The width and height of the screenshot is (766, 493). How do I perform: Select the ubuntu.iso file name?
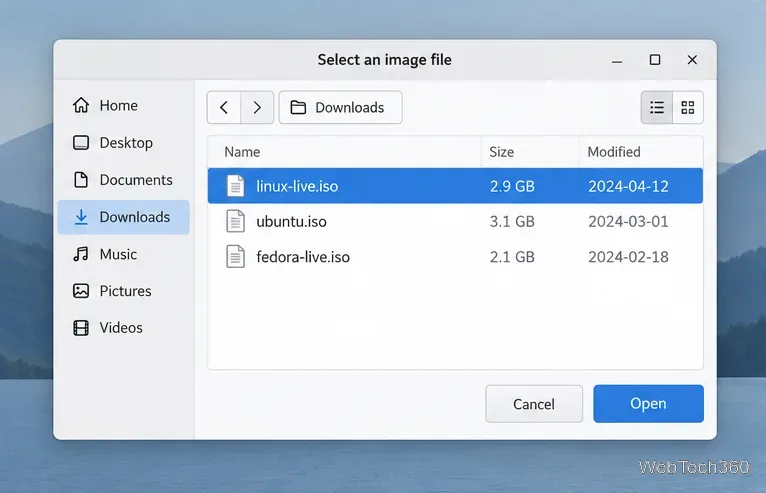tap(291, 221)
